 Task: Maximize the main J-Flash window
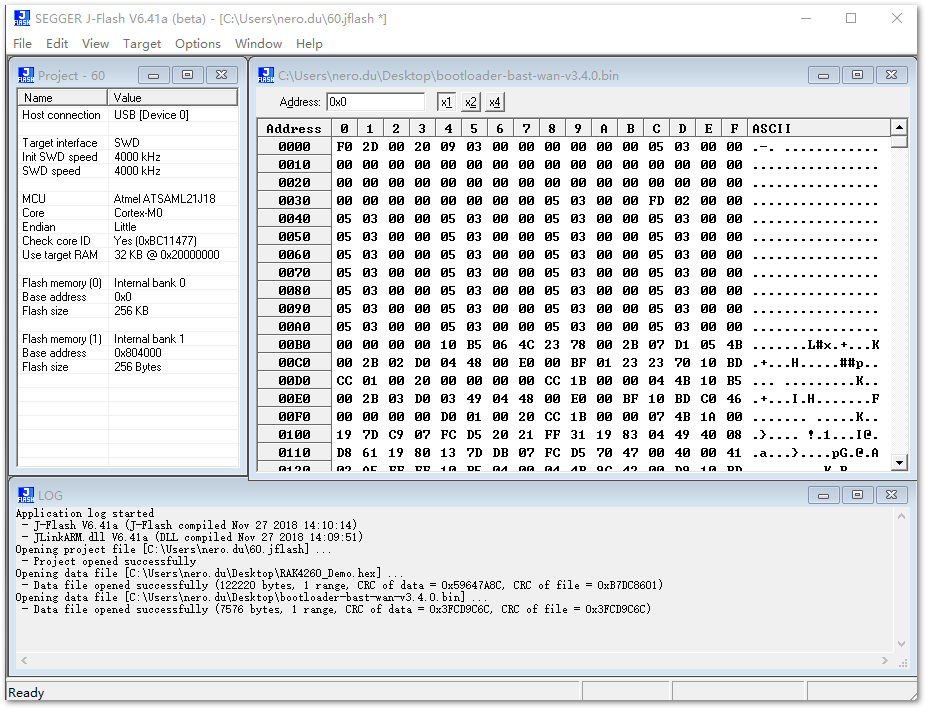(851, 18)
